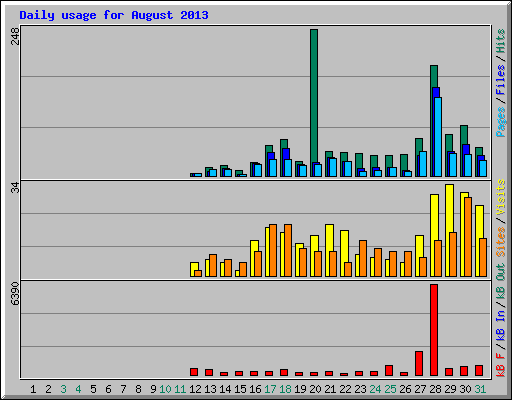512x400 pixels.
Task: Click the green day 3 label
Action: (x=63, y=389)
